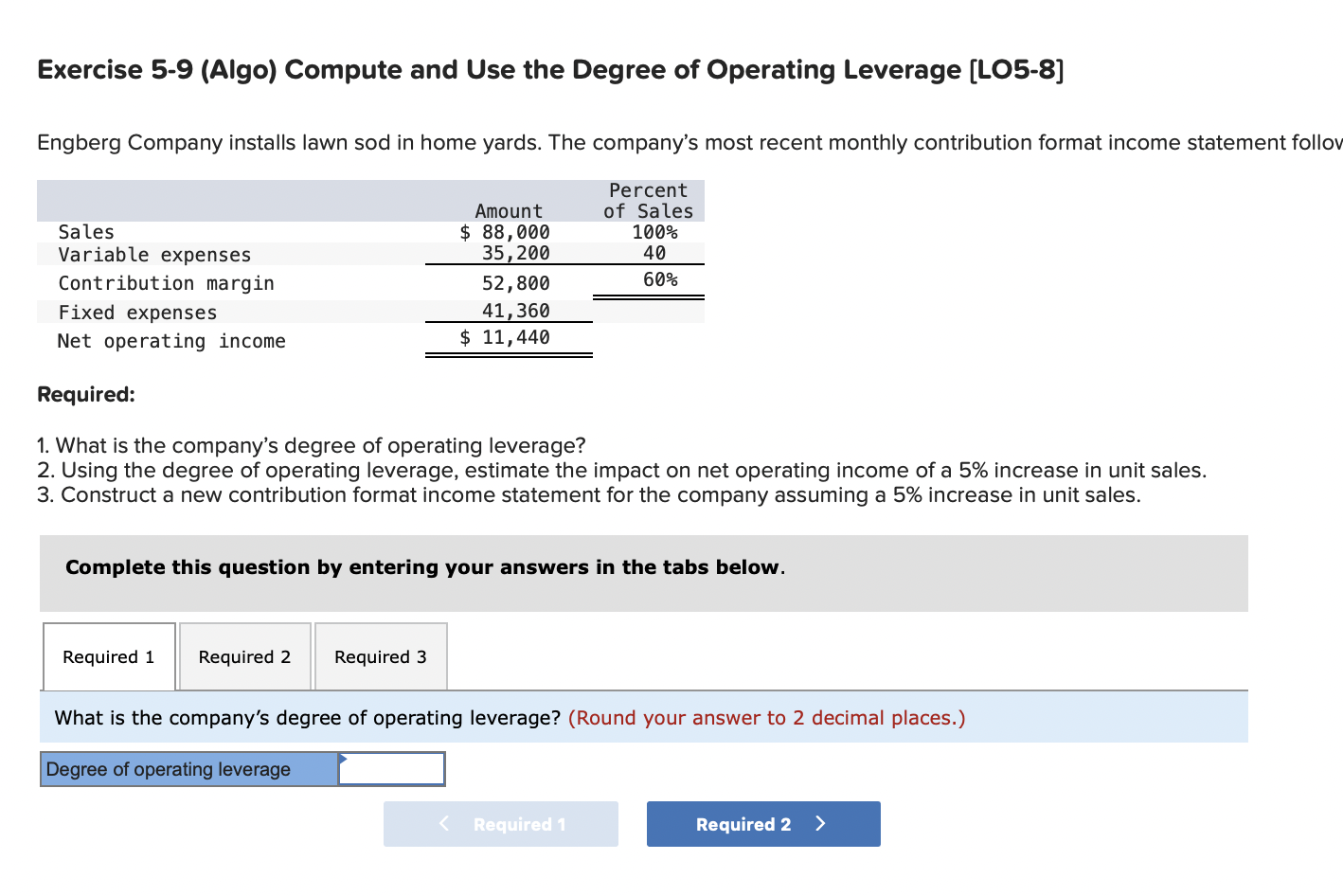Click the Degree of operating leverage input box

[391, 768]
